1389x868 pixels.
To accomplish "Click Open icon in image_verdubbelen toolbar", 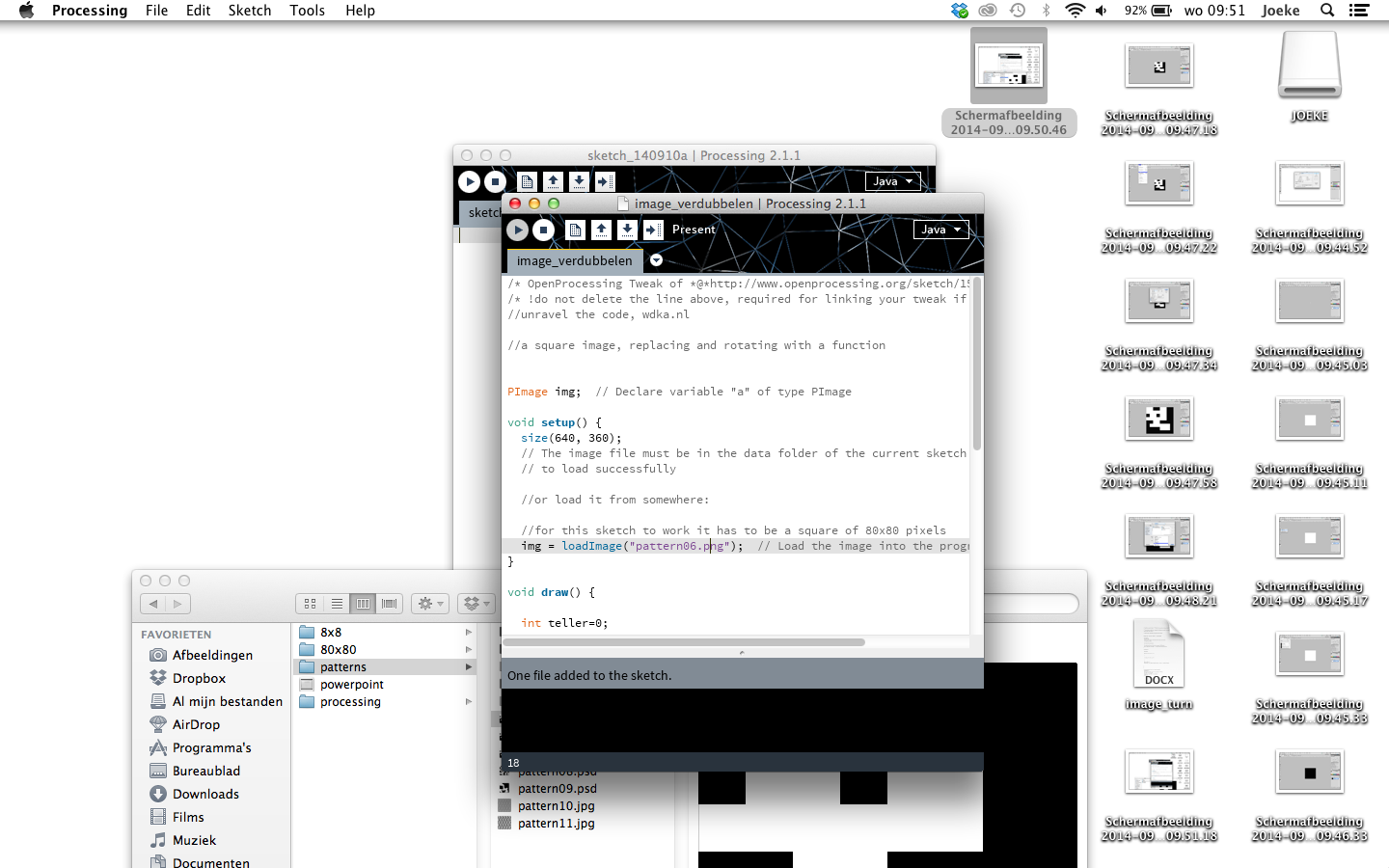I will pos(601,230).
